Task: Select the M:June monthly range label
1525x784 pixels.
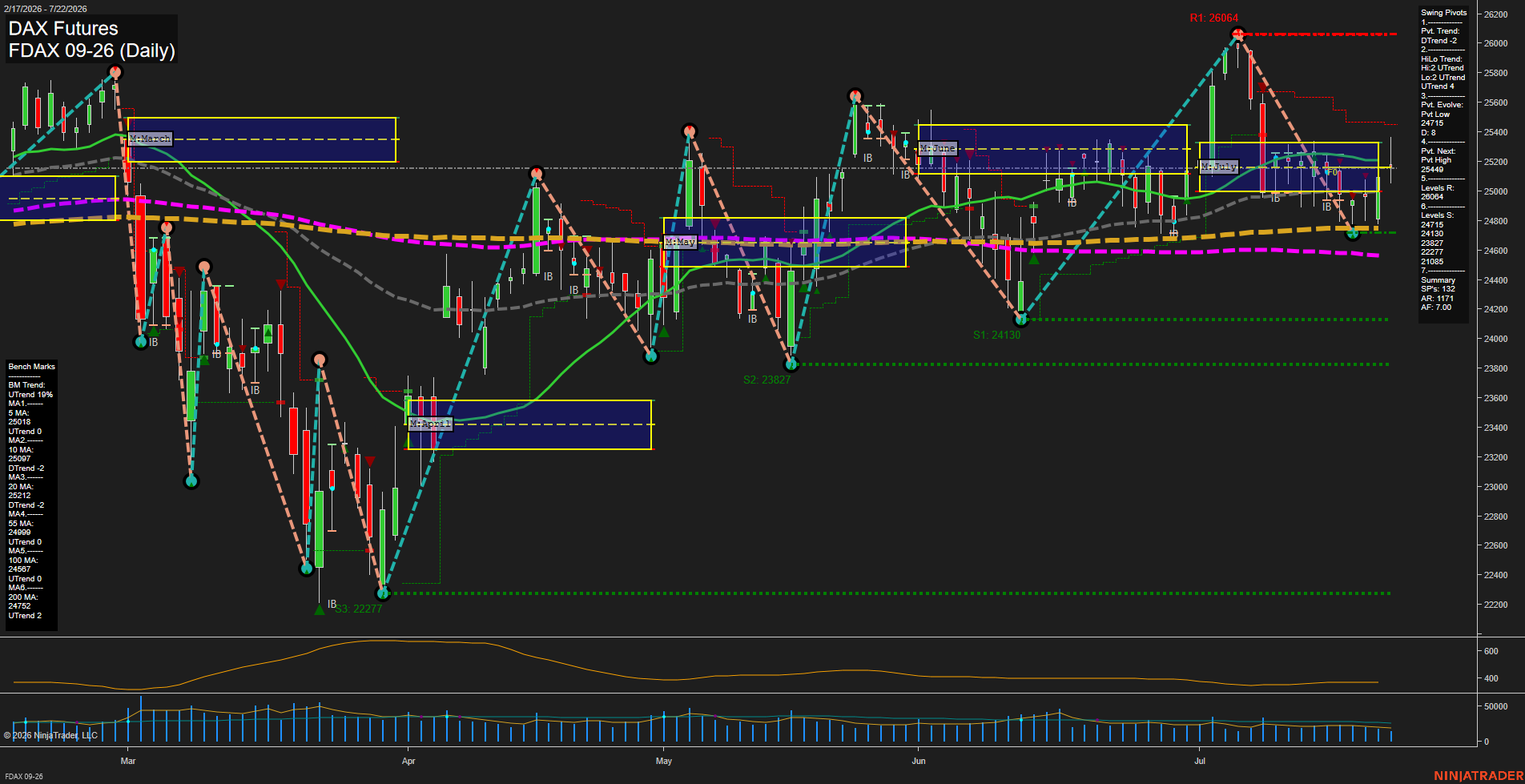Action: (938, 148)
